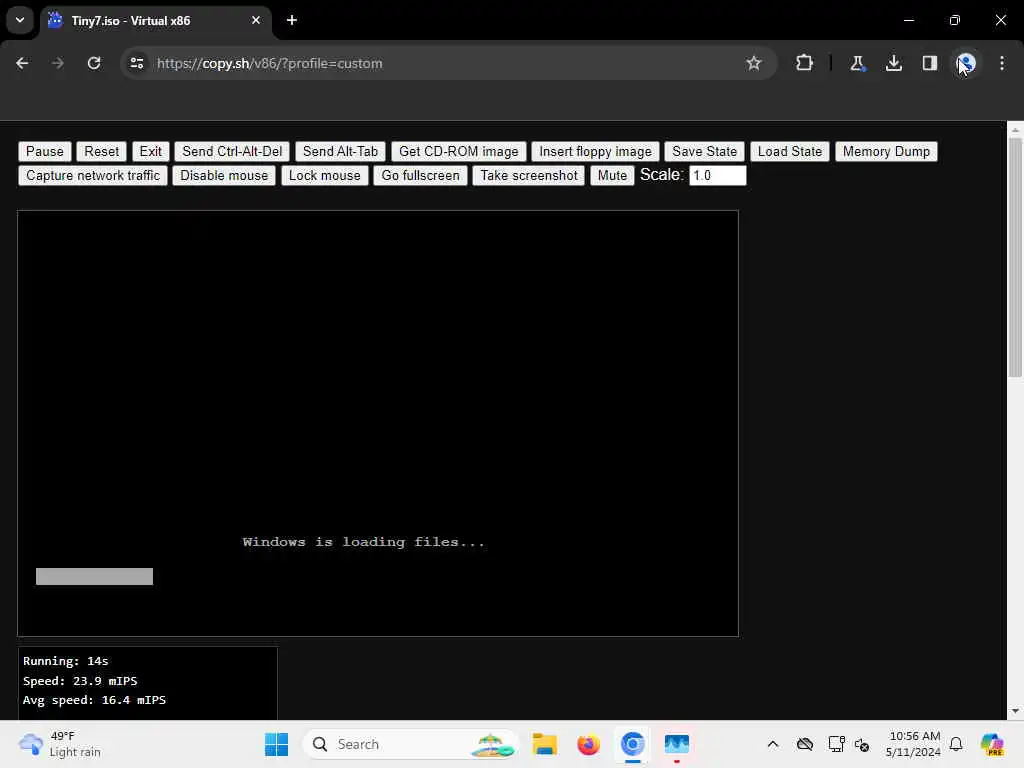Open the clock showing 10:56 AM
Image resolution: width=1024 pixels, height=768 pixels.
[913, 744]
